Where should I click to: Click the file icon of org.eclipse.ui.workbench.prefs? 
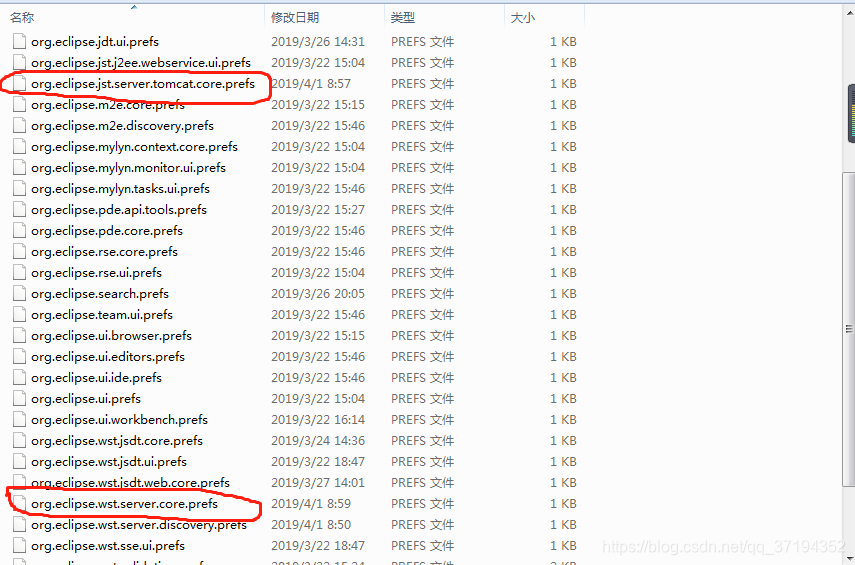click(x=19, y=420)
